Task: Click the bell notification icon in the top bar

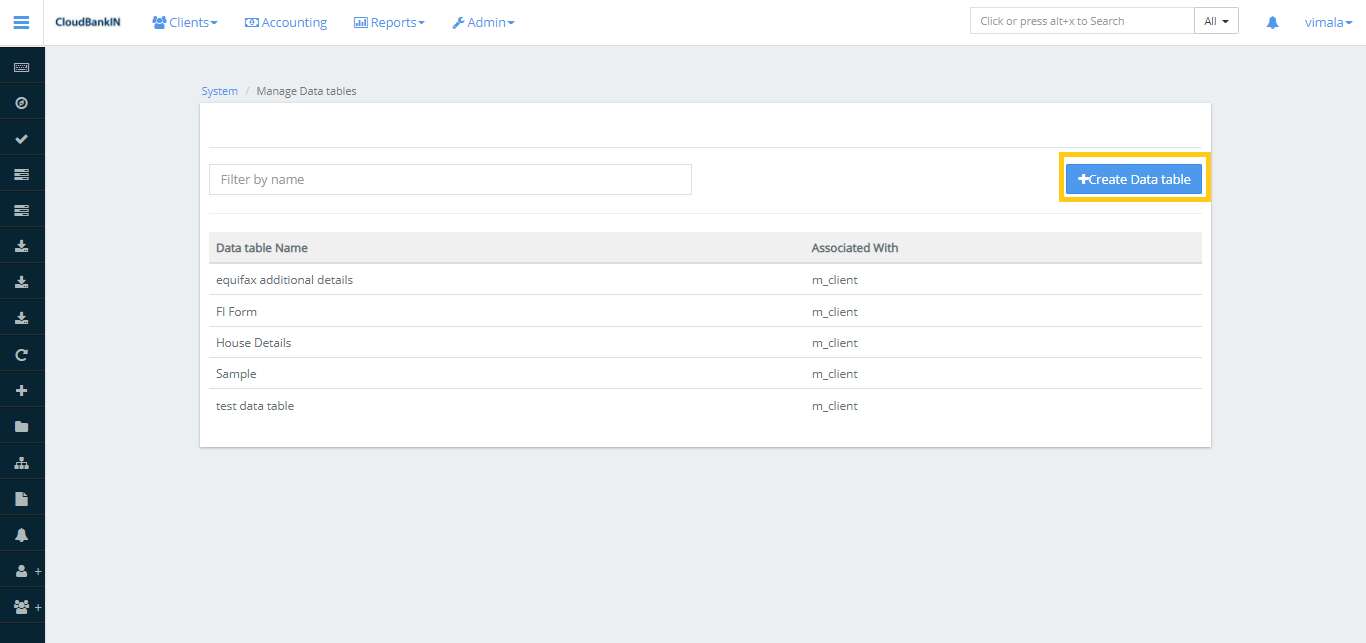Action: (x=1271, y=22)
